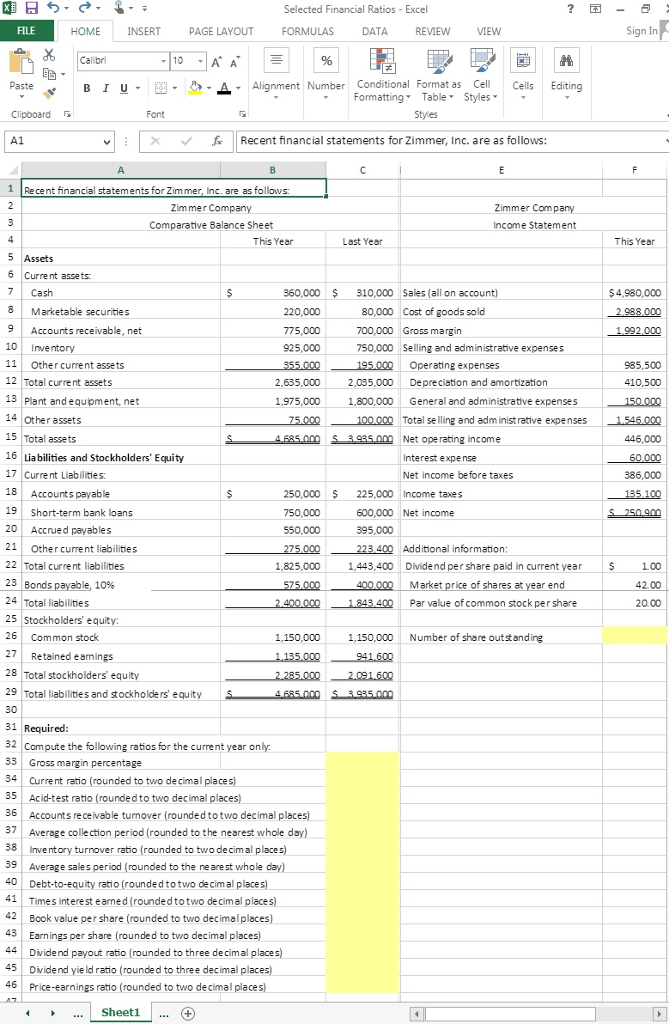Open underline style dropdown arrow

(x=137, y=88)
